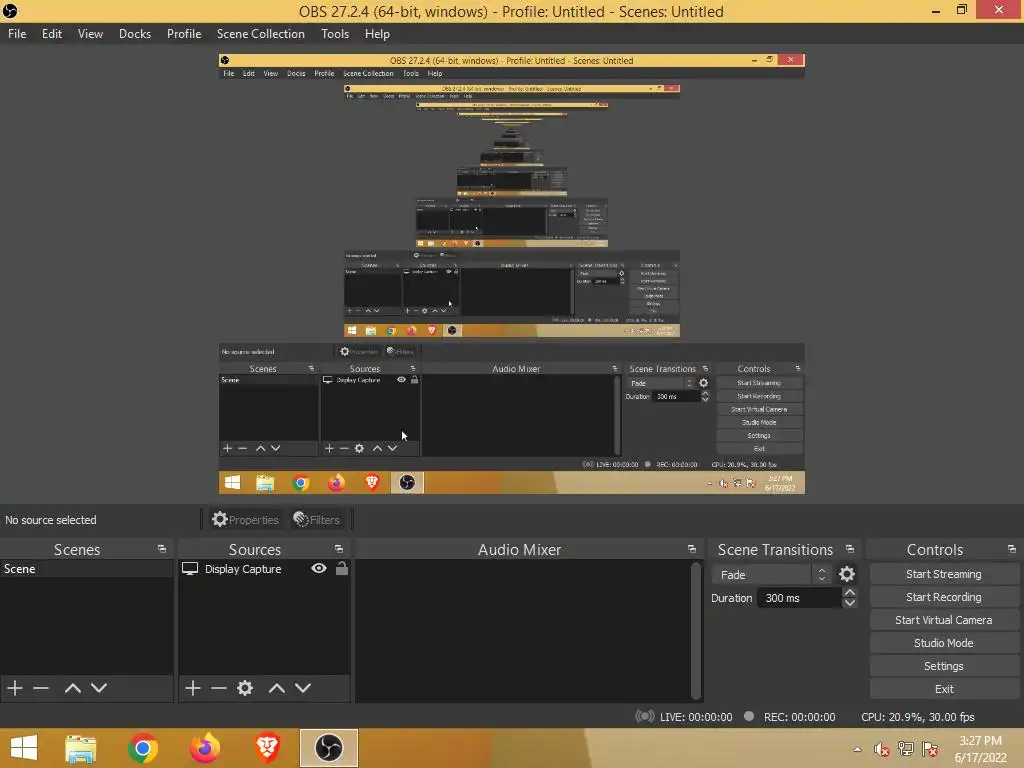Pop out the Scenes dock
Image resolution: width=1024 pixels, height=768 pixels.
click(x=162, y=549)
